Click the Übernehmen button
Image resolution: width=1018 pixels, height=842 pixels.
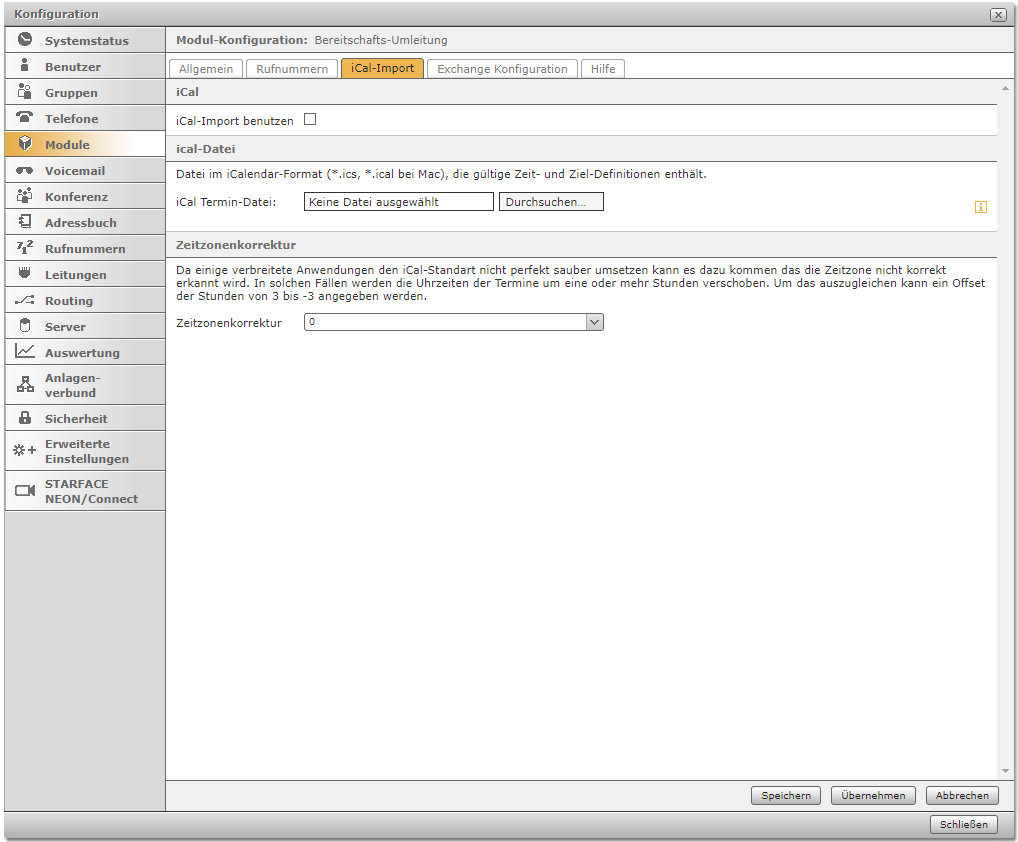point(873,796)
